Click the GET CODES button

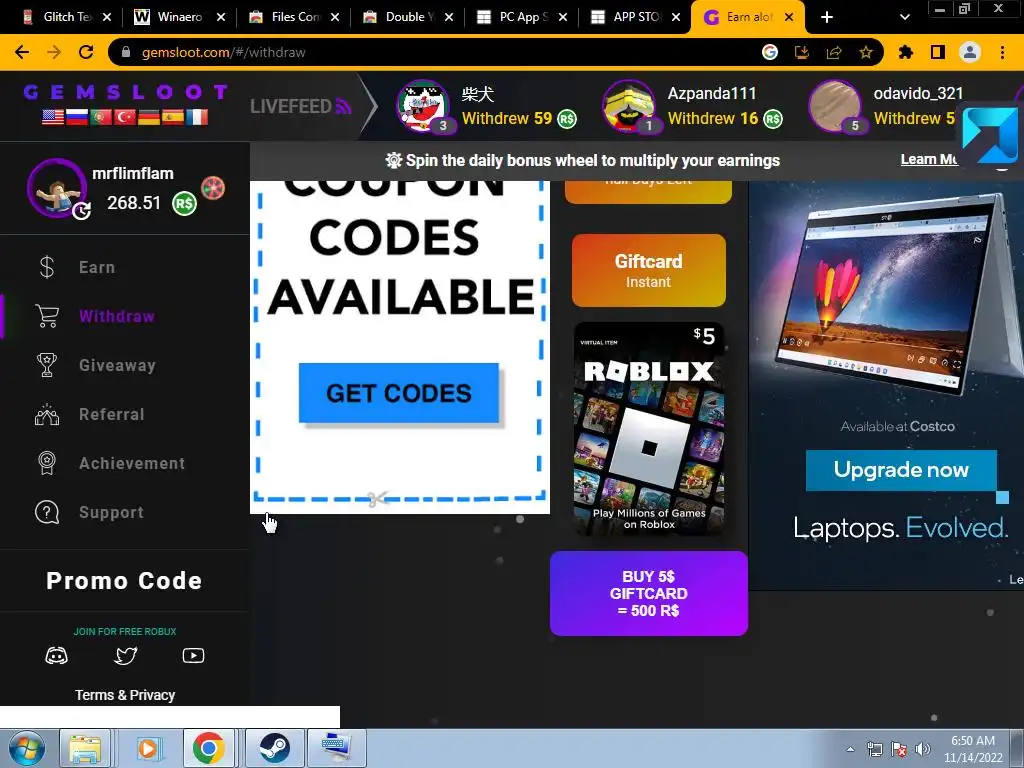coord(398,393)
